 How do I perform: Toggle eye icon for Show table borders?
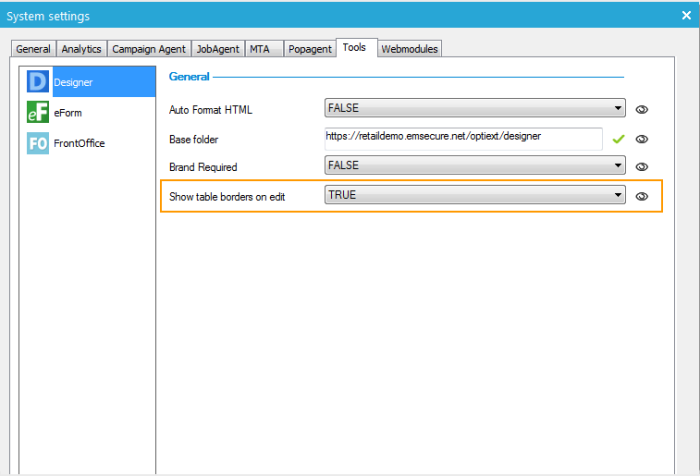pos(642,196)
